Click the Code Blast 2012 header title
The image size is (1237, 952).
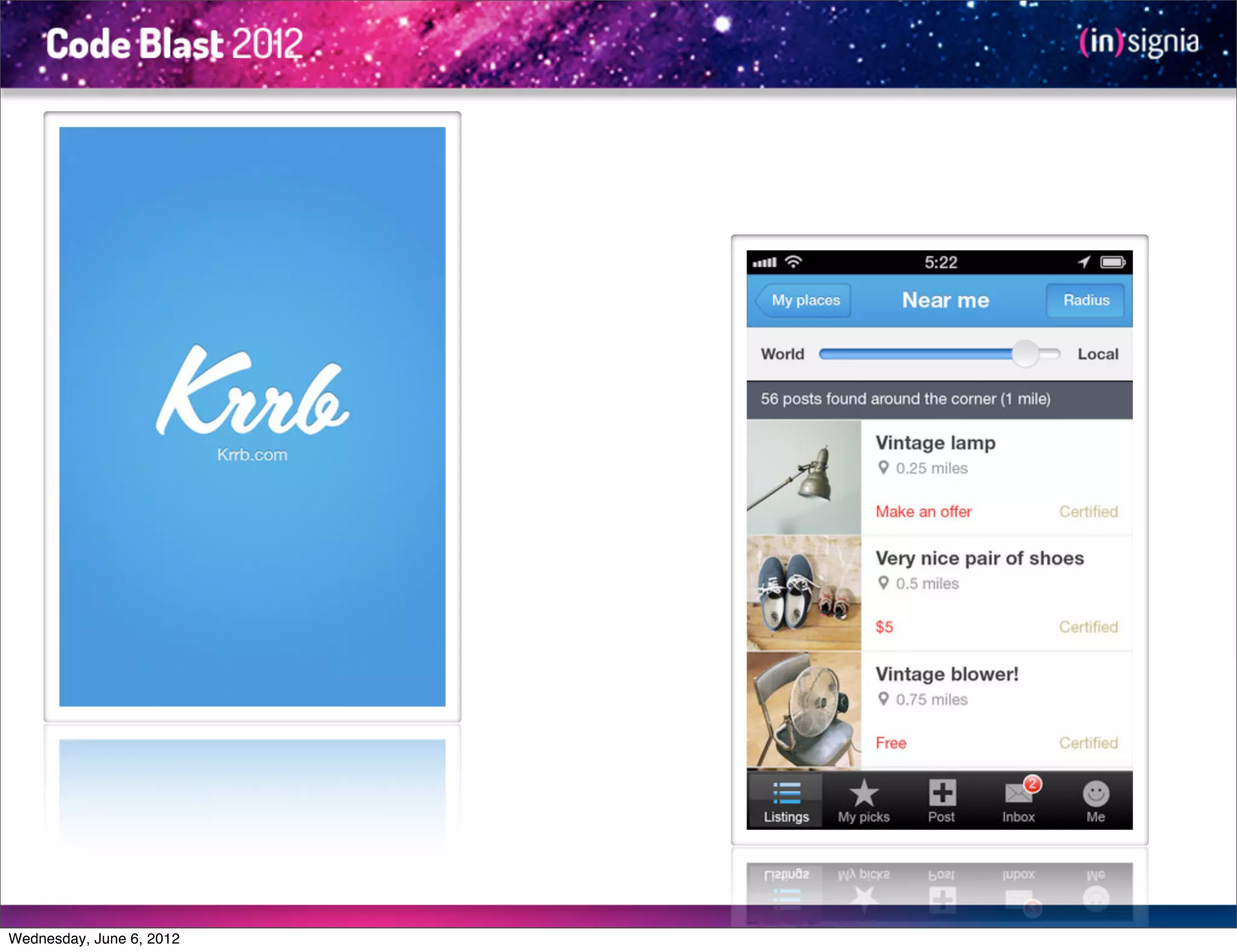pyautogui.click(x=175, y=43)
